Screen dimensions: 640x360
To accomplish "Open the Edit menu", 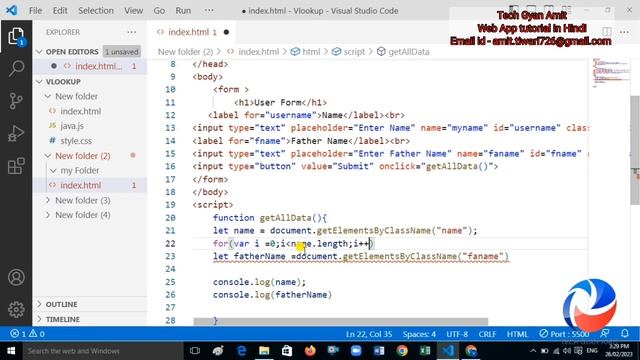I will [60, 11].
